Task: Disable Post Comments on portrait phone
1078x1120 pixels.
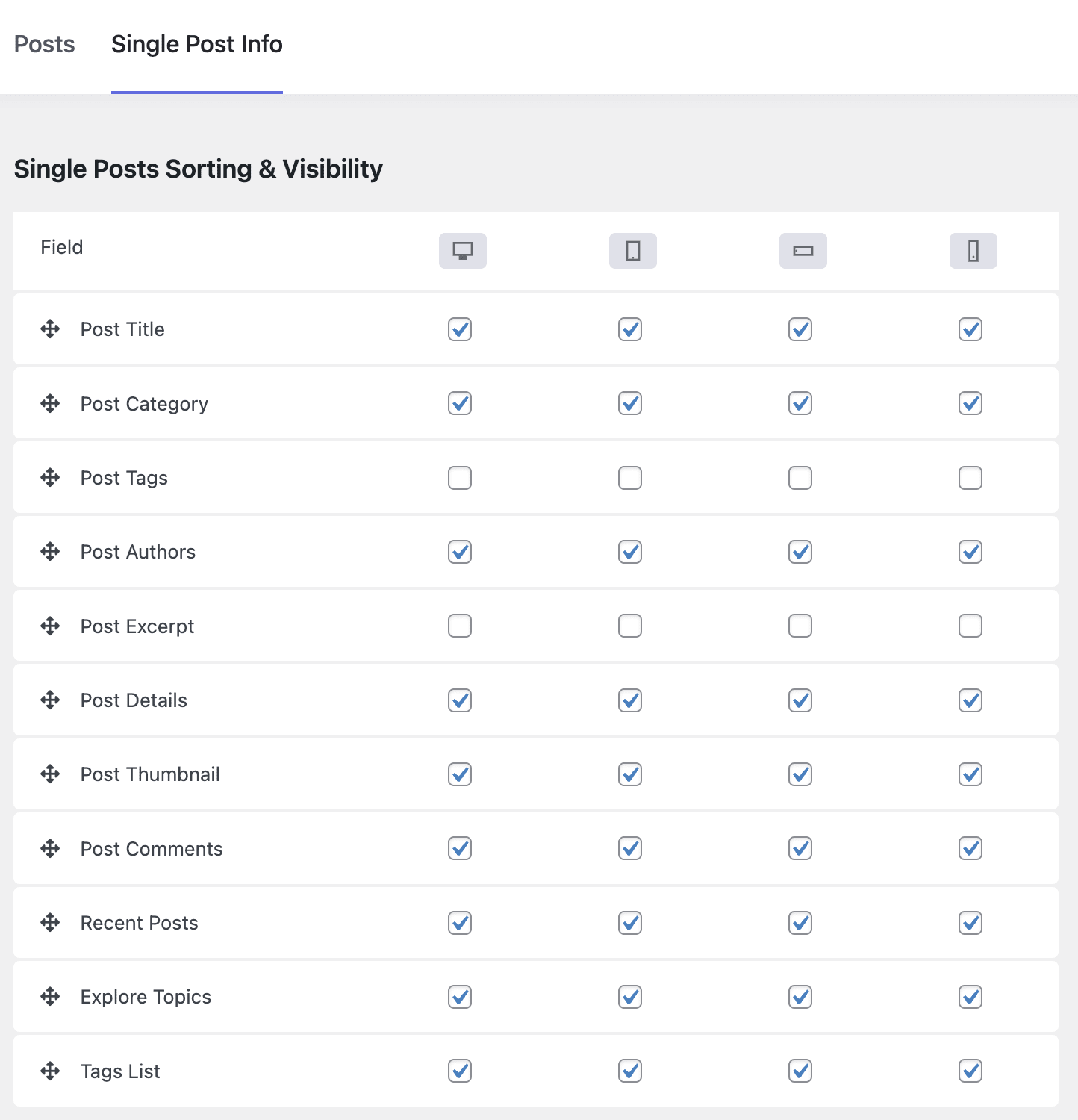Action: [x=970, y=848]
